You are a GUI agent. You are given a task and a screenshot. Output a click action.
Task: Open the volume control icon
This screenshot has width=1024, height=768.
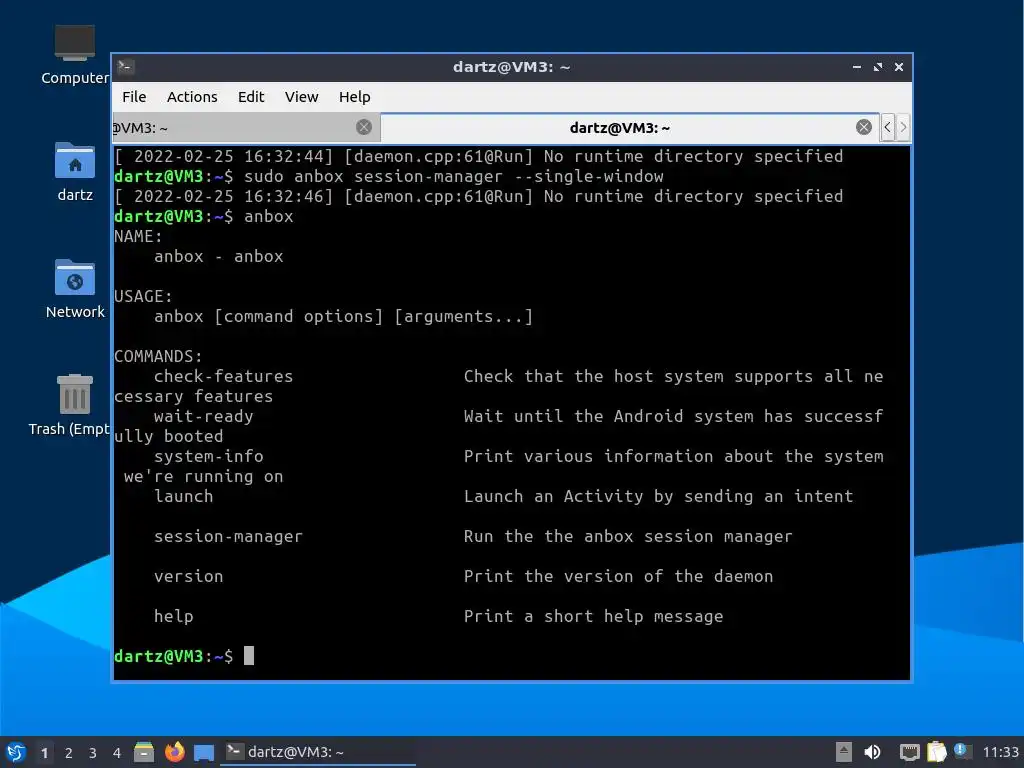pos(872,752)
